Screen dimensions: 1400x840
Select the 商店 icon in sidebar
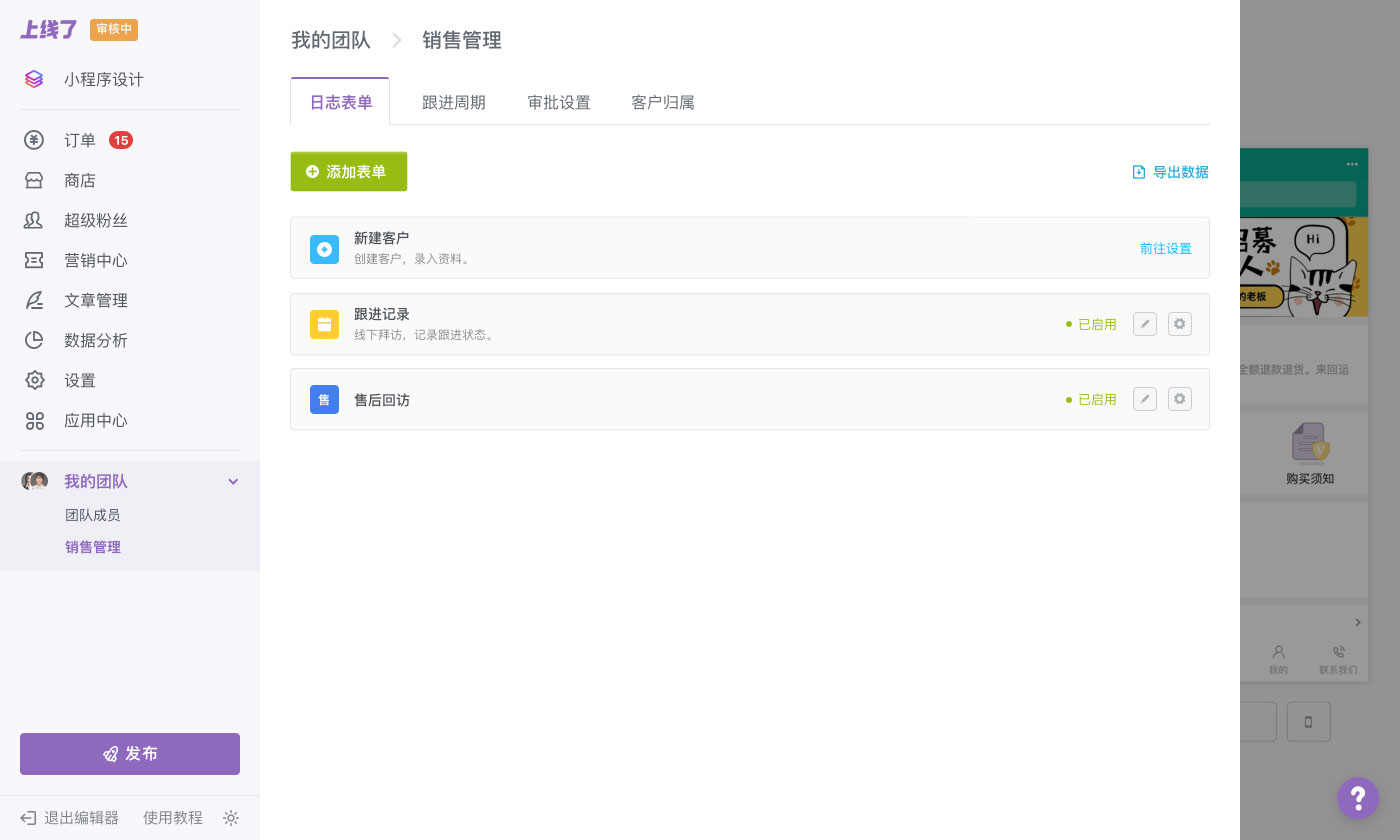pyautogui.click(x=35, y=180)
